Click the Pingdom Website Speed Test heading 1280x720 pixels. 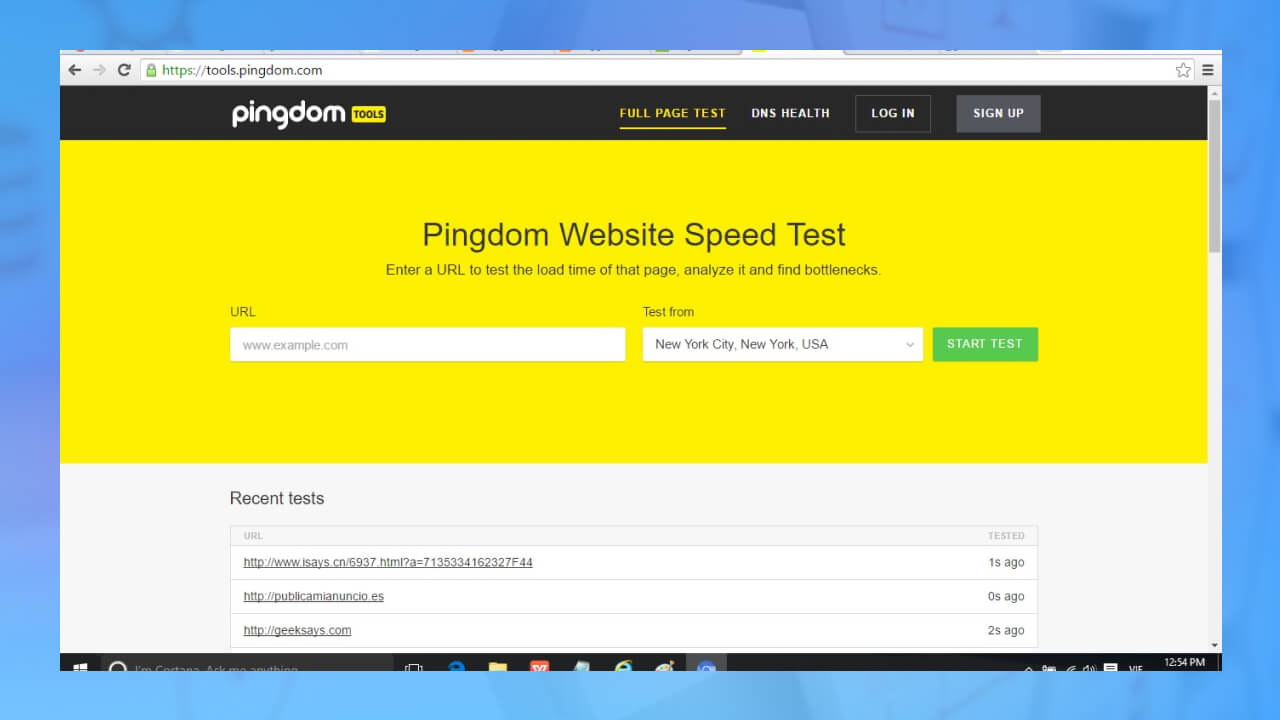coord(634,235)
